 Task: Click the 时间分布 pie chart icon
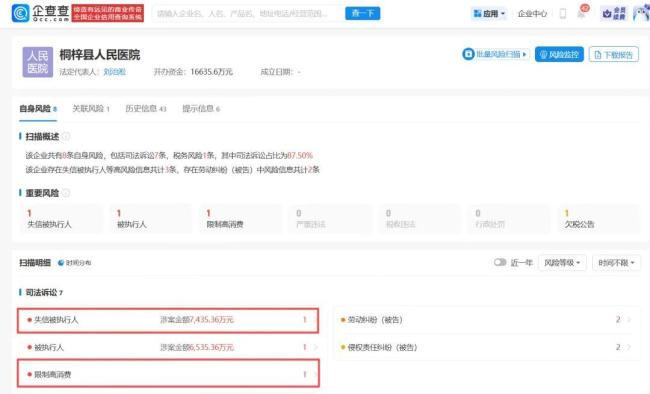point(61,263)
